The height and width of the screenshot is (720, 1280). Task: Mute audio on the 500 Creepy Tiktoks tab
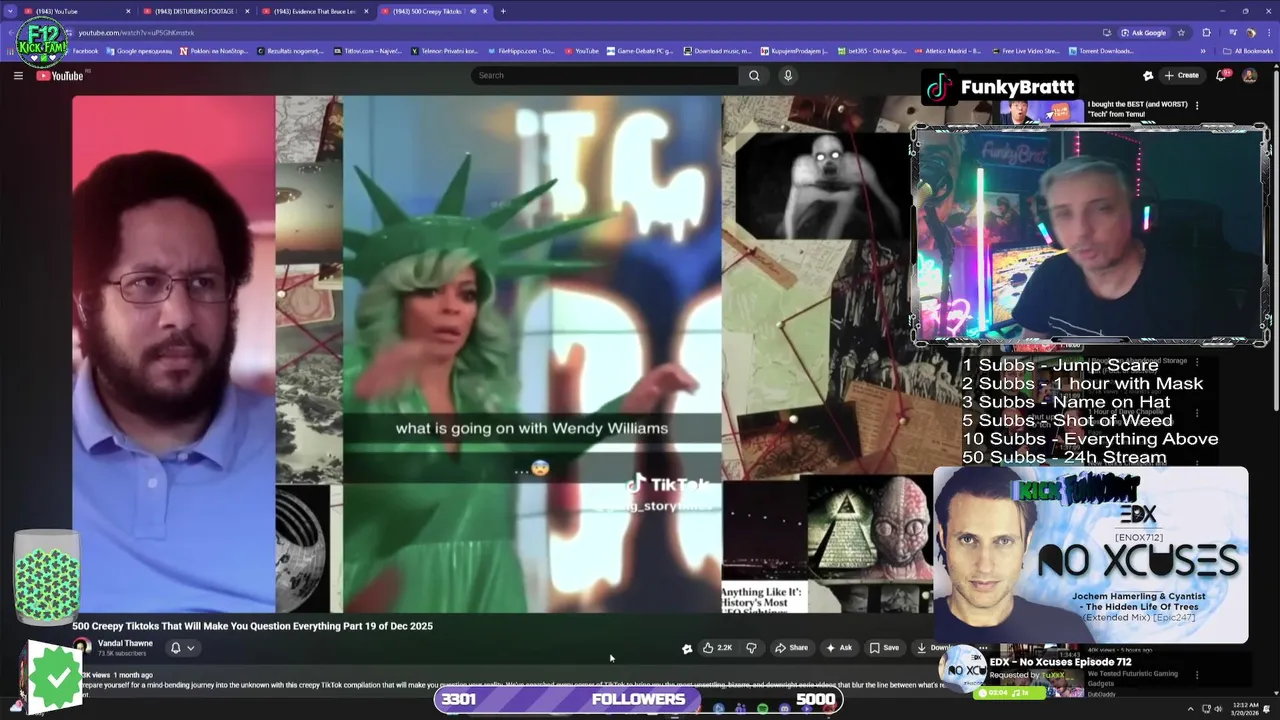[x=473, y=11]
